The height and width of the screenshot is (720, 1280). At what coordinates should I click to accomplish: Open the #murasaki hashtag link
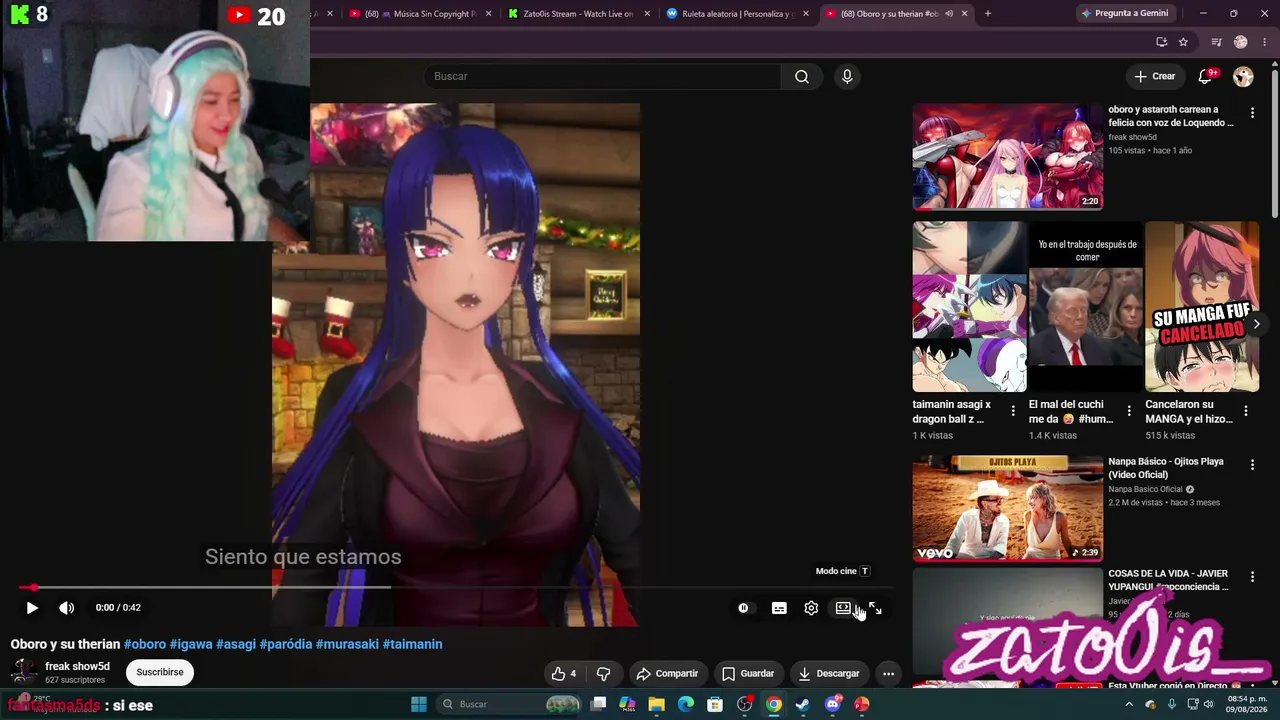(x=347, y=644)
